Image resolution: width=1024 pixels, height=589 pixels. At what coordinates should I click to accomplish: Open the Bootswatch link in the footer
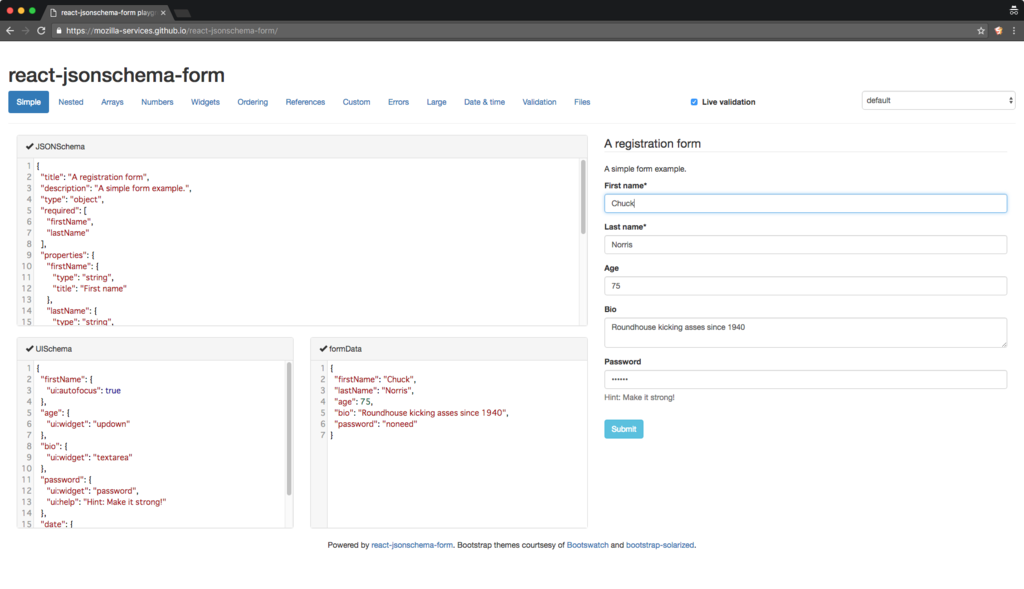[587, 545]
